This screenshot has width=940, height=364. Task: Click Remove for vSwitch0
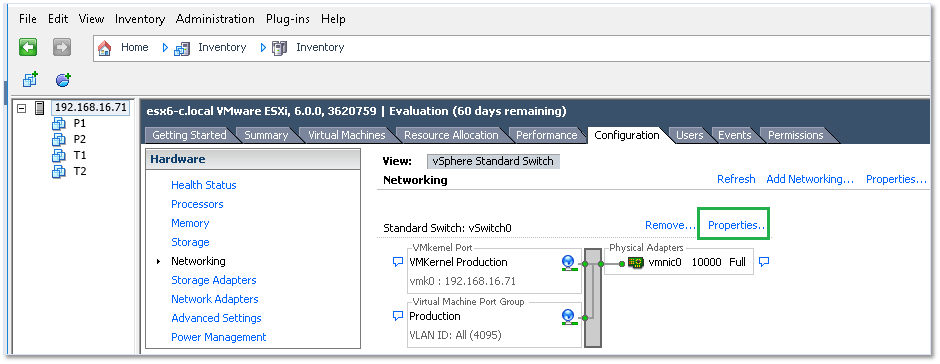(x=670, y=225)
